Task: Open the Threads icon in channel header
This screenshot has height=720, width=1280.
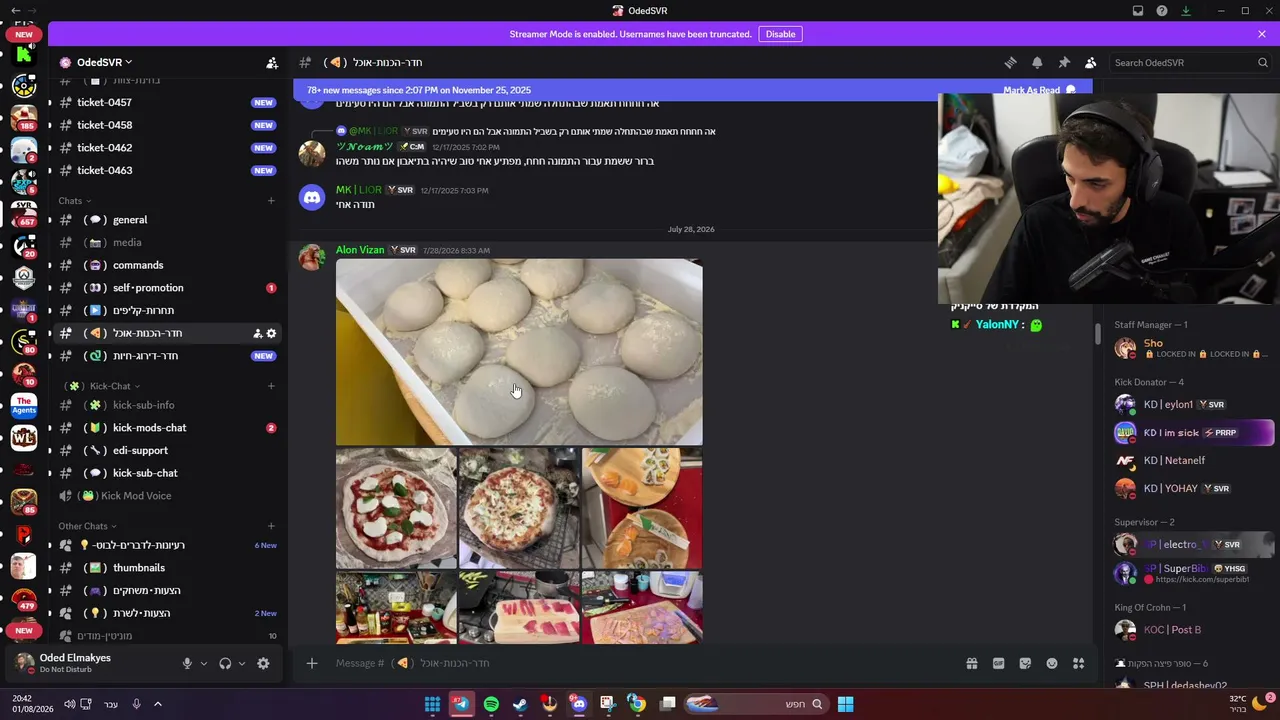Action: (1010, 62)
